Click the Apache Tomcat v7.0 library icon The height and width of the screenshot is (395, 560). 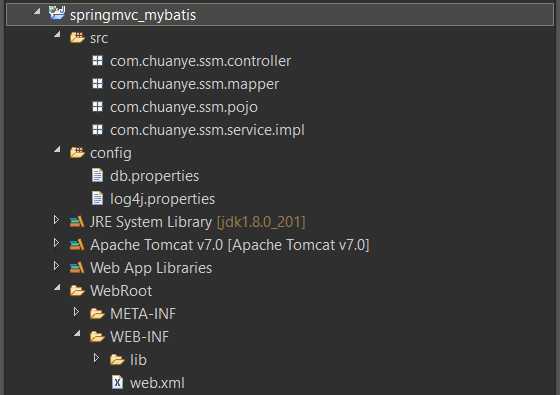[77, 245]
